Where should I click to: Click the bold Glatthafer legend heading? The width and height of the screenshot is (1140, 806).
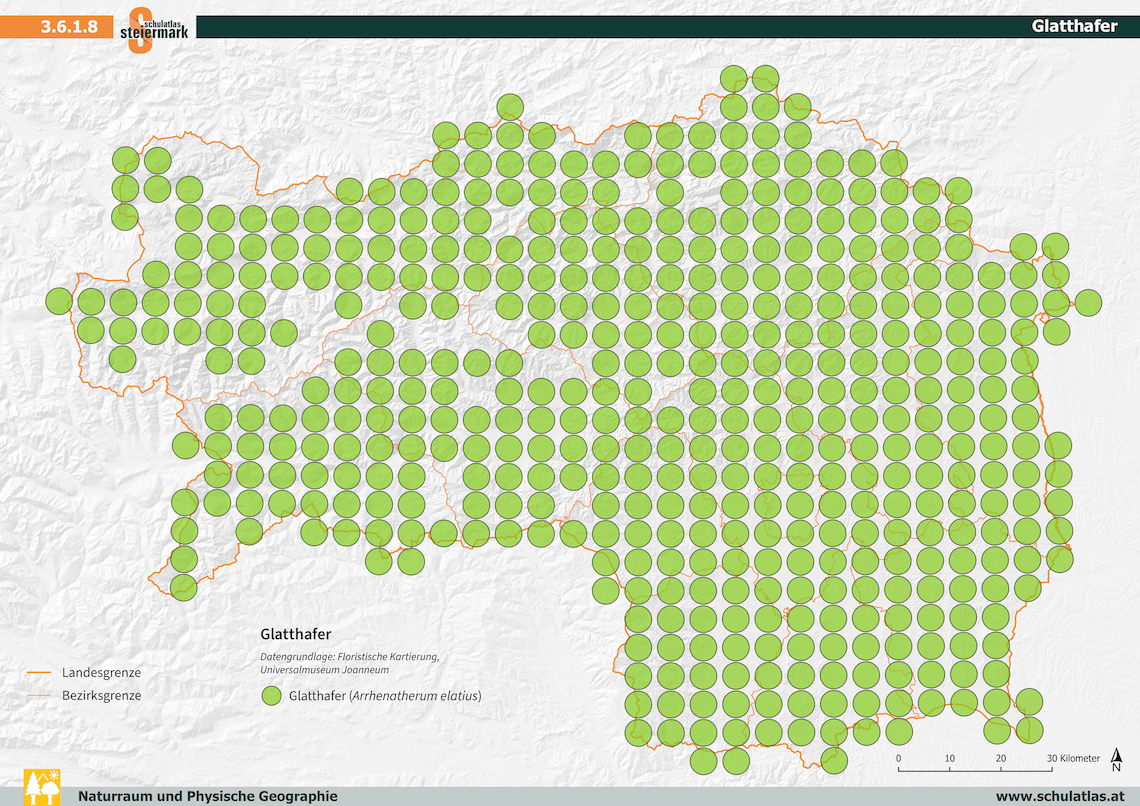click(295, 634)
